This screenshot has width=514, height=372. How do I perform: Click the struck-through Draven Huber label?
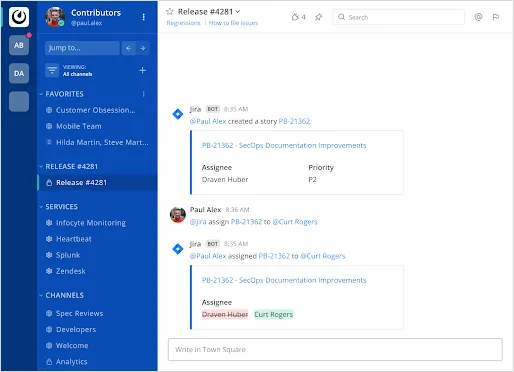pos(225,314)
